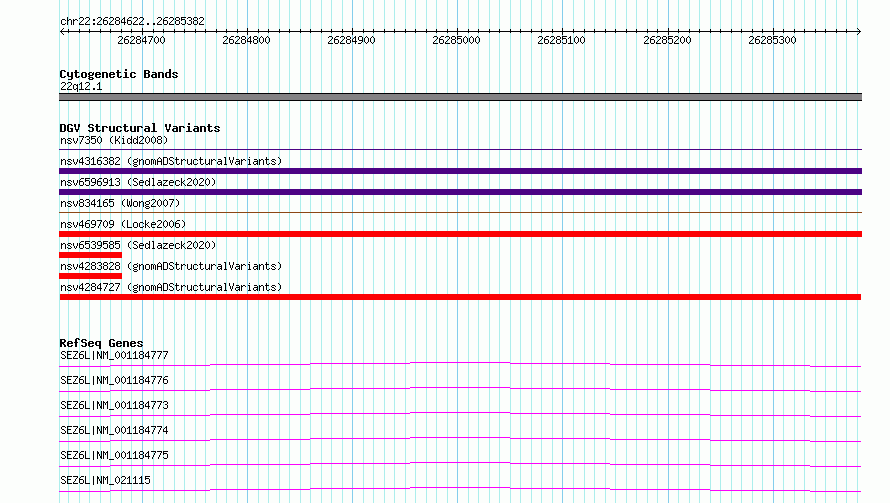Open variant nsv469709 (Locke2006) label
Screen dimensions: 890x503
[x=123, y=224]
